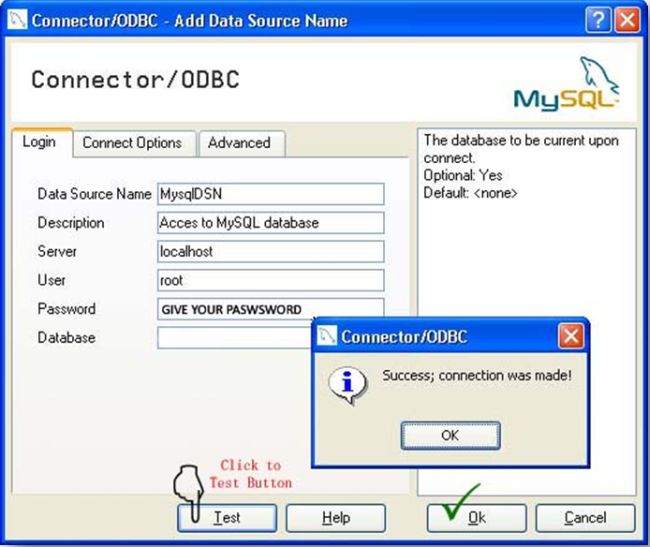
Task: Click the 'Password' field label
Action: 66,309
